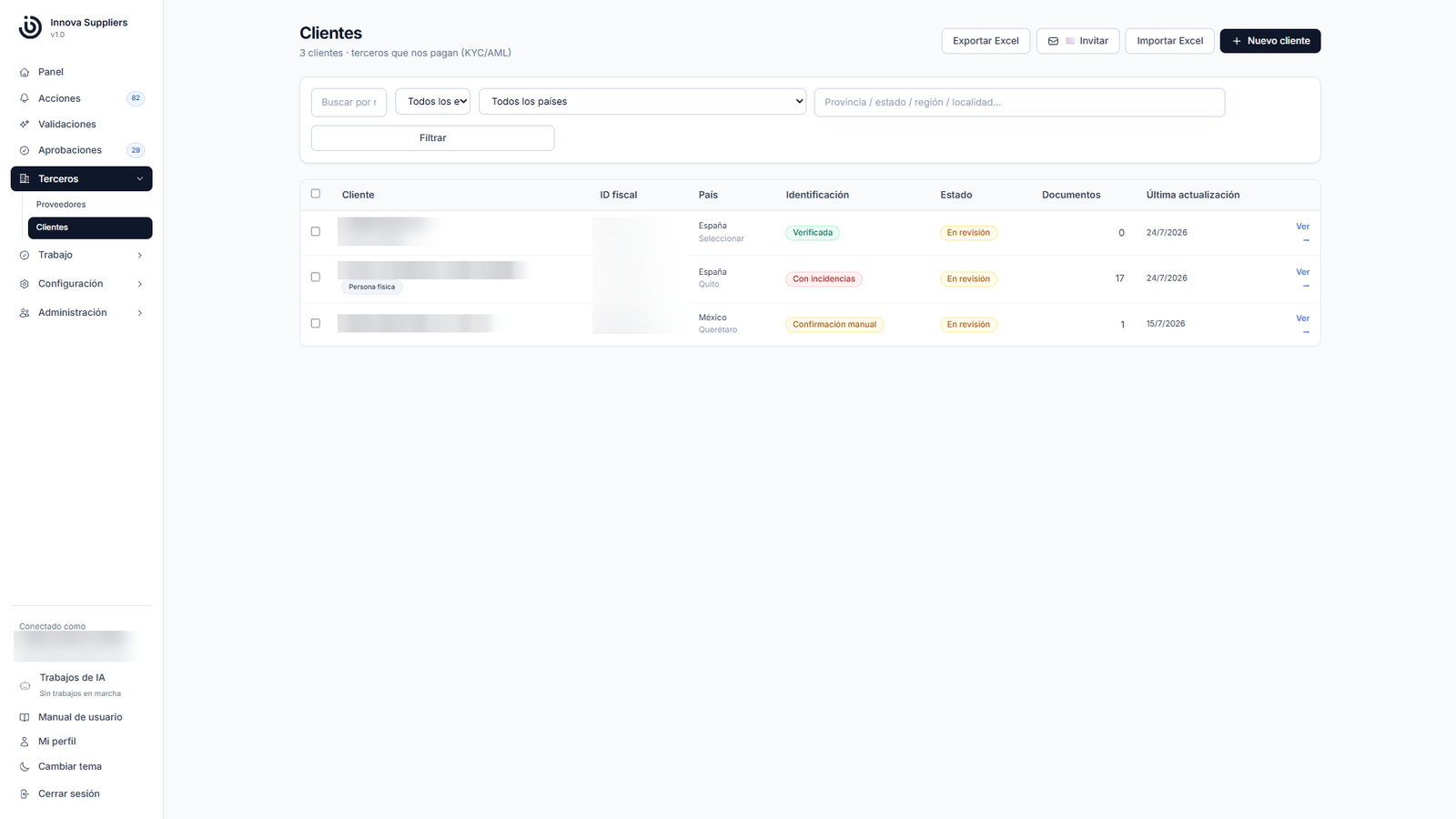Click the Manual de usuario book icon
This screenshot has height=819, width=1456.
pos(25,717)
